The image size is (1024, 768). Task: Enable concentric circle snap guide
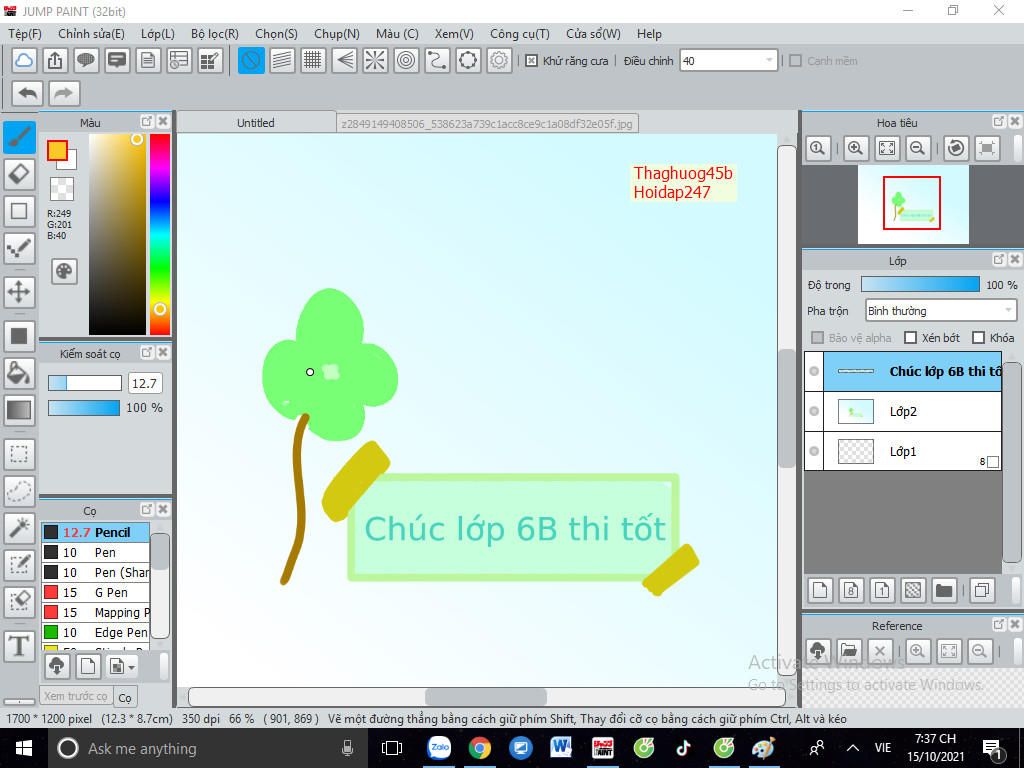pyautogui.click(x=406, y=61)
